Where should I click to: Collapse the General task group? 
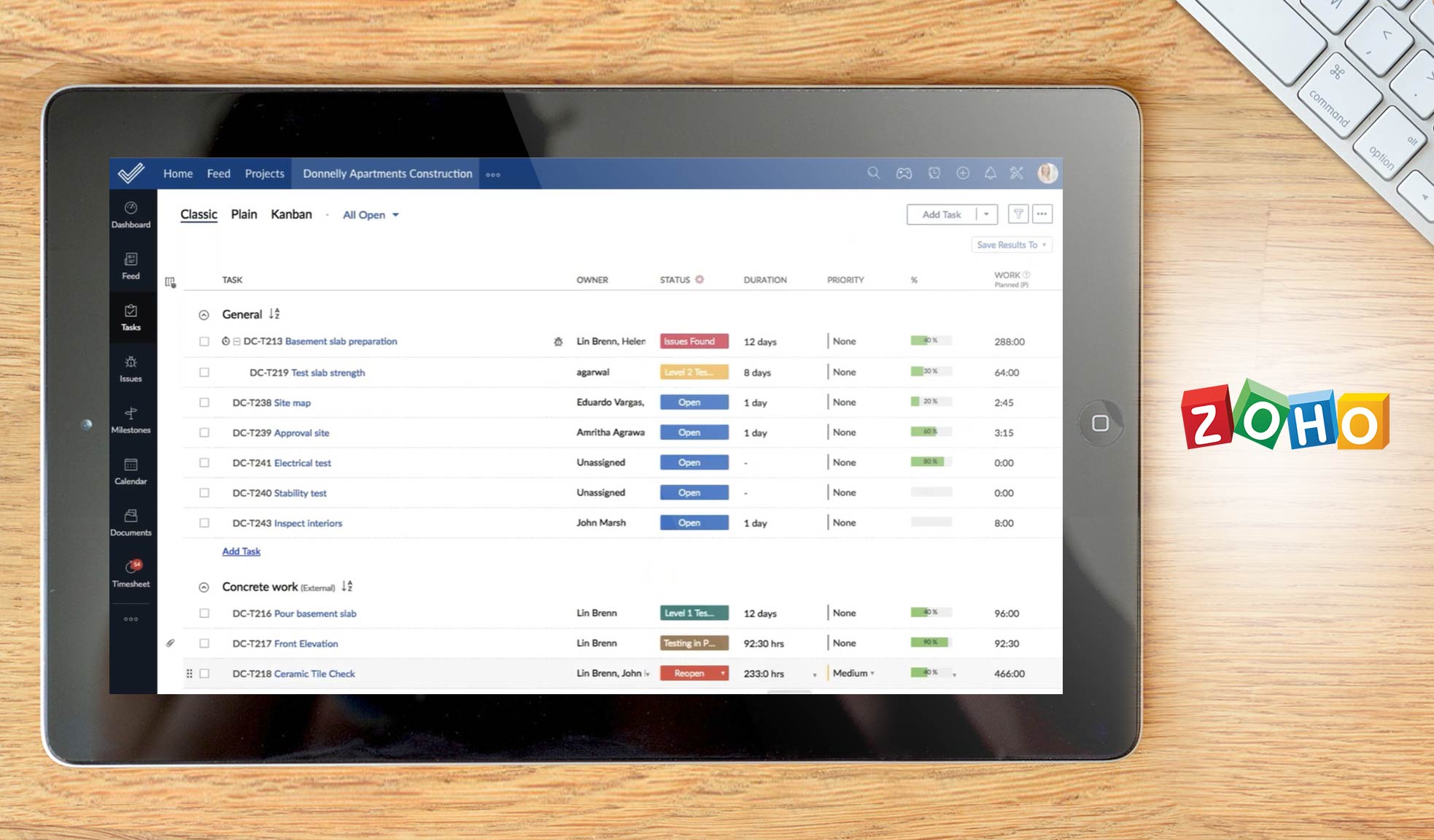coord(203,314)
